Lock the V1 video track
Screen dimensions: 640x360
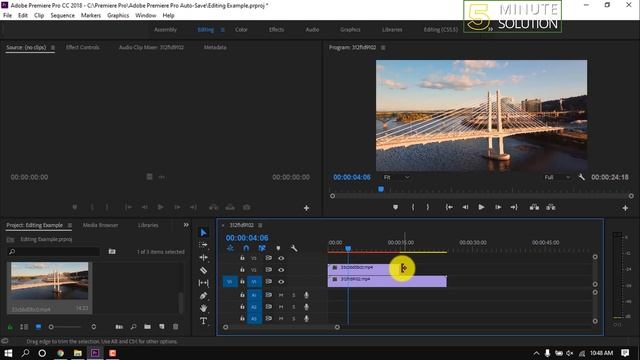242,282
